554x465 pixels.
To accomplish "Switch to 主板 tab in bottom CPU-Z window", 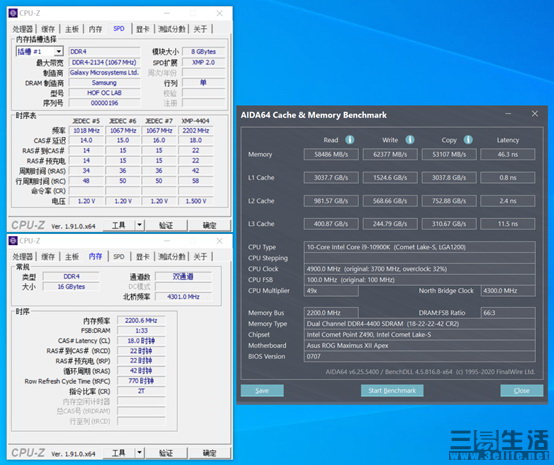I will click(x=72, y=257).
